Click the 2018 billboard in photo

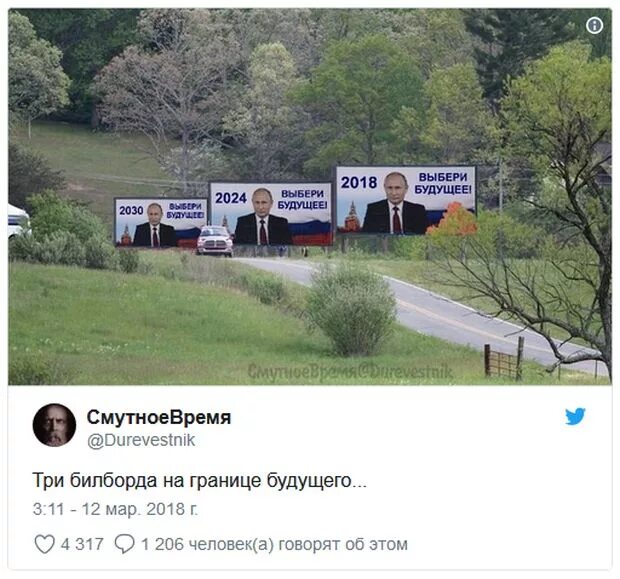406,200
